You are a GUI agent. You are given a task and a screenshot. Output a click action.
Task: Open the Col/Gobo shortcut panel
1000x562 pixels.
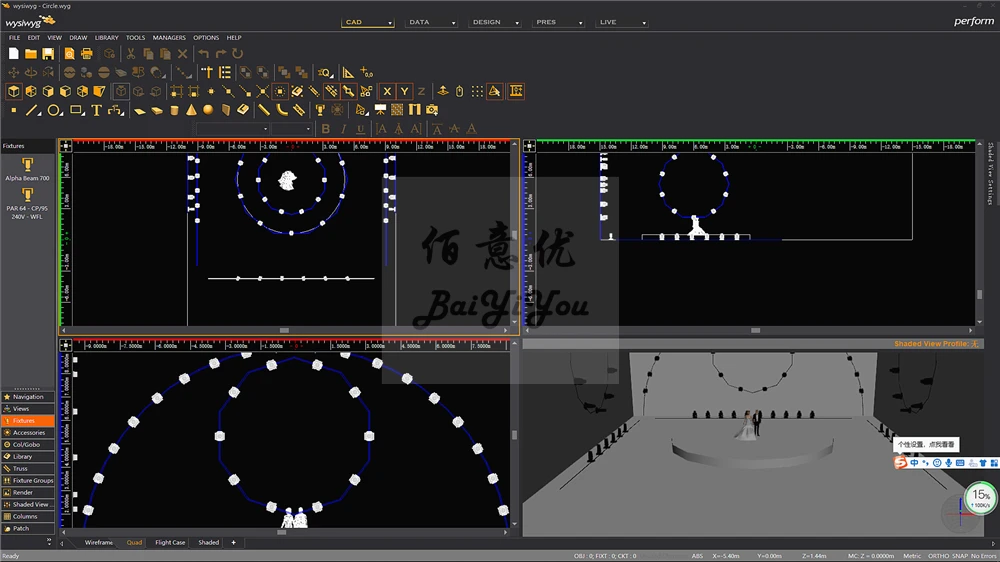point(28,445)
